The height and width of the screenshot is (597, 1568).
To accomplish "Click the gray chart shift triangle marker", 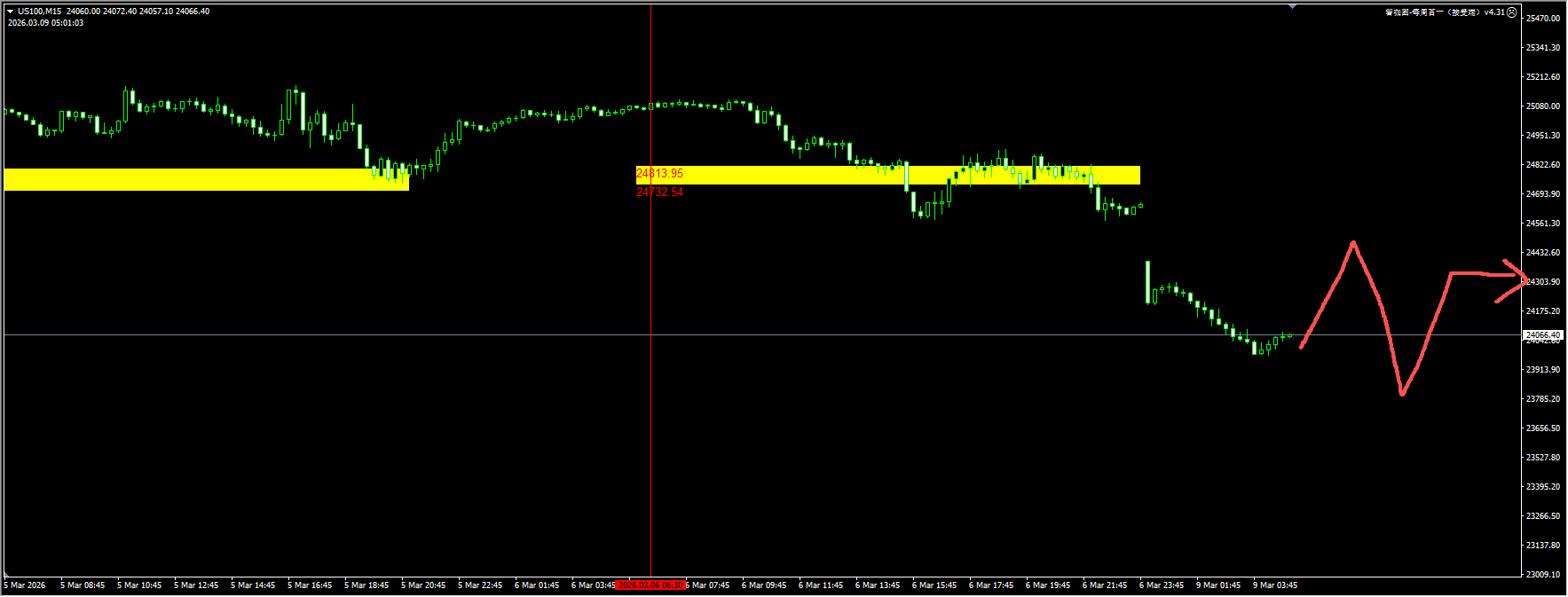I will point(1292,7).
